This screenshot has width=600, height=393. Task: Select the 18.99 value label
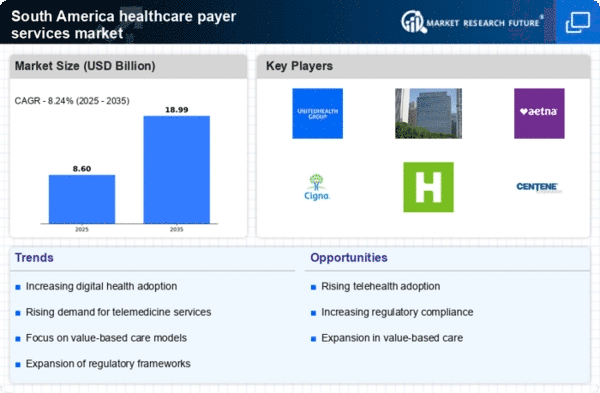(x=176, y=110)
